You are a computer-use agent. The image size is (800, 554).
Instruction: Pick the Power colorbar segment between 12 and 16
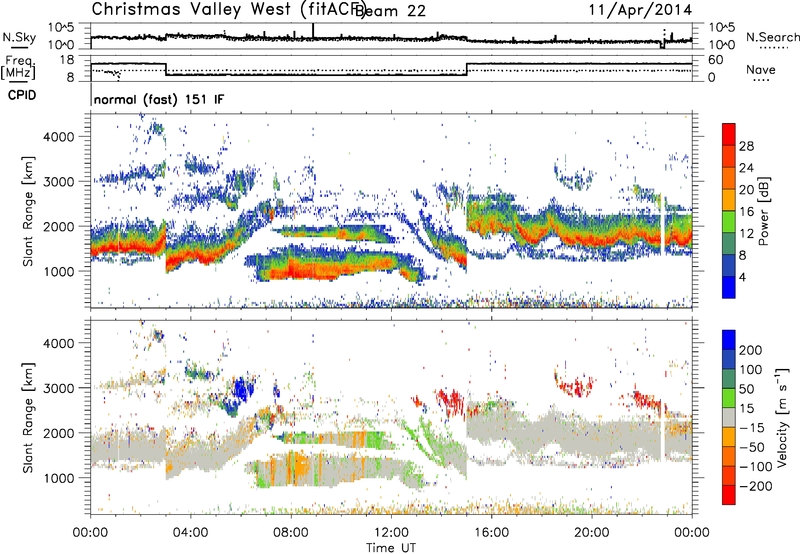729,221
